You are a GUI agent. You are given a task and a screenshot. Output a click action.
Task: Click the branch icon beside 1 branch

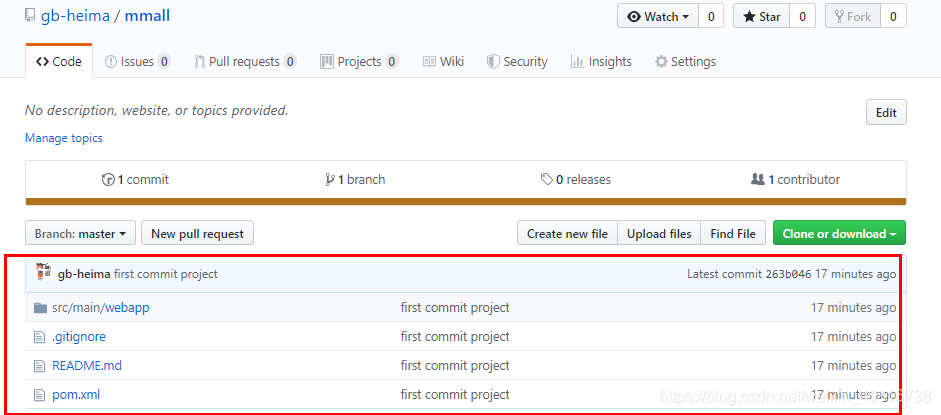[x=329, y=179]
